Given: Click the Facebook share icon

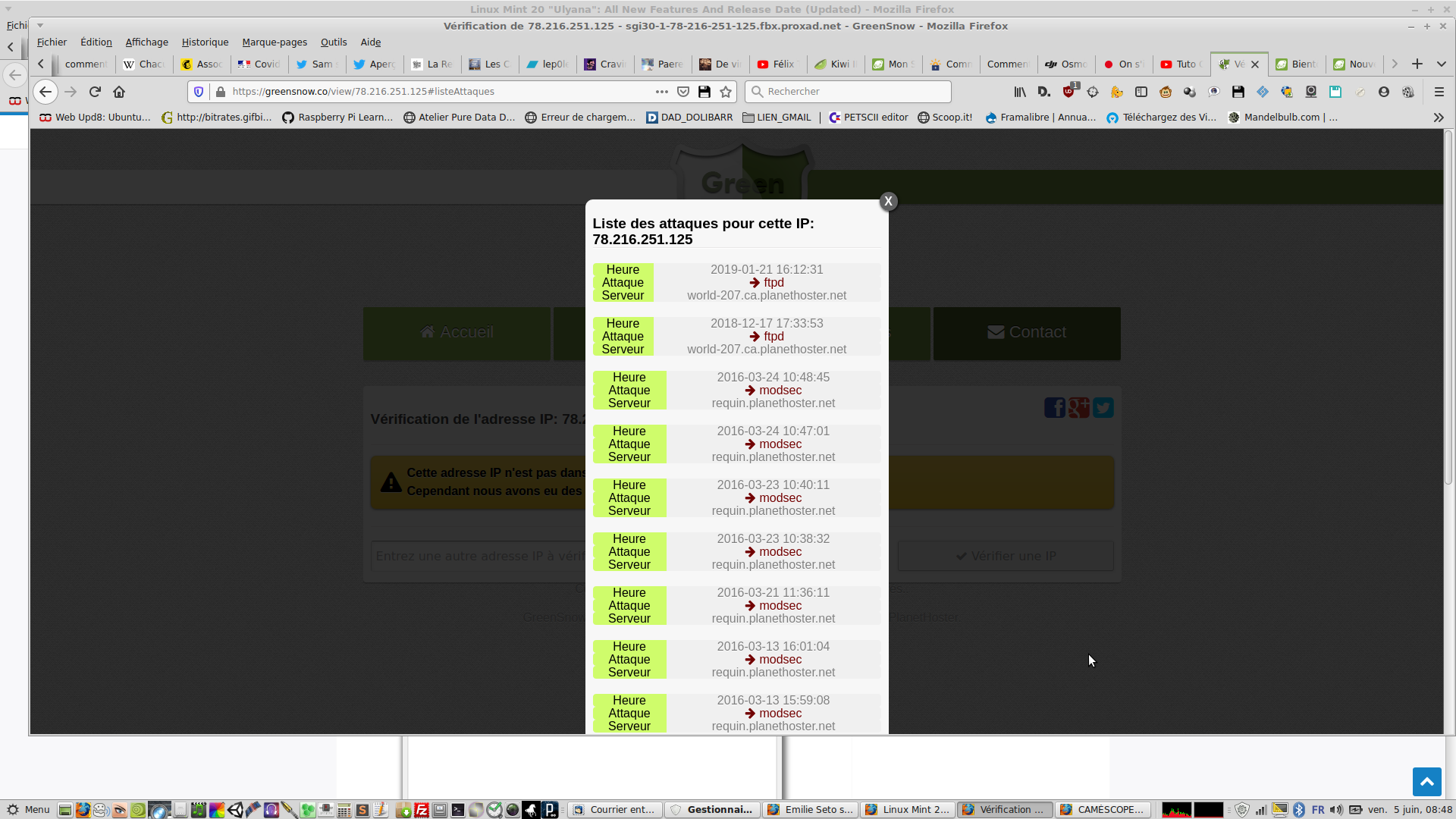Looking at the screenshot, I should pos(1054,408).
